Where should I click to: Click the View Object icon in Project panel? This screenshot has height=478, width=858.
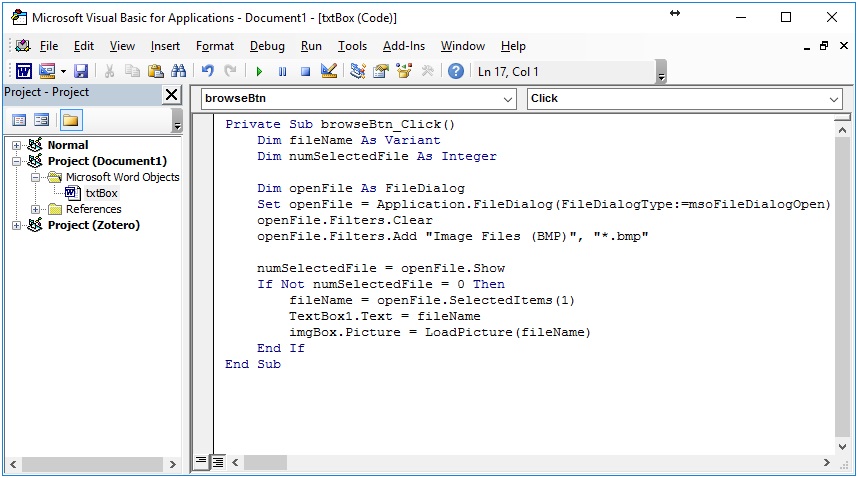tap(42, 120)
